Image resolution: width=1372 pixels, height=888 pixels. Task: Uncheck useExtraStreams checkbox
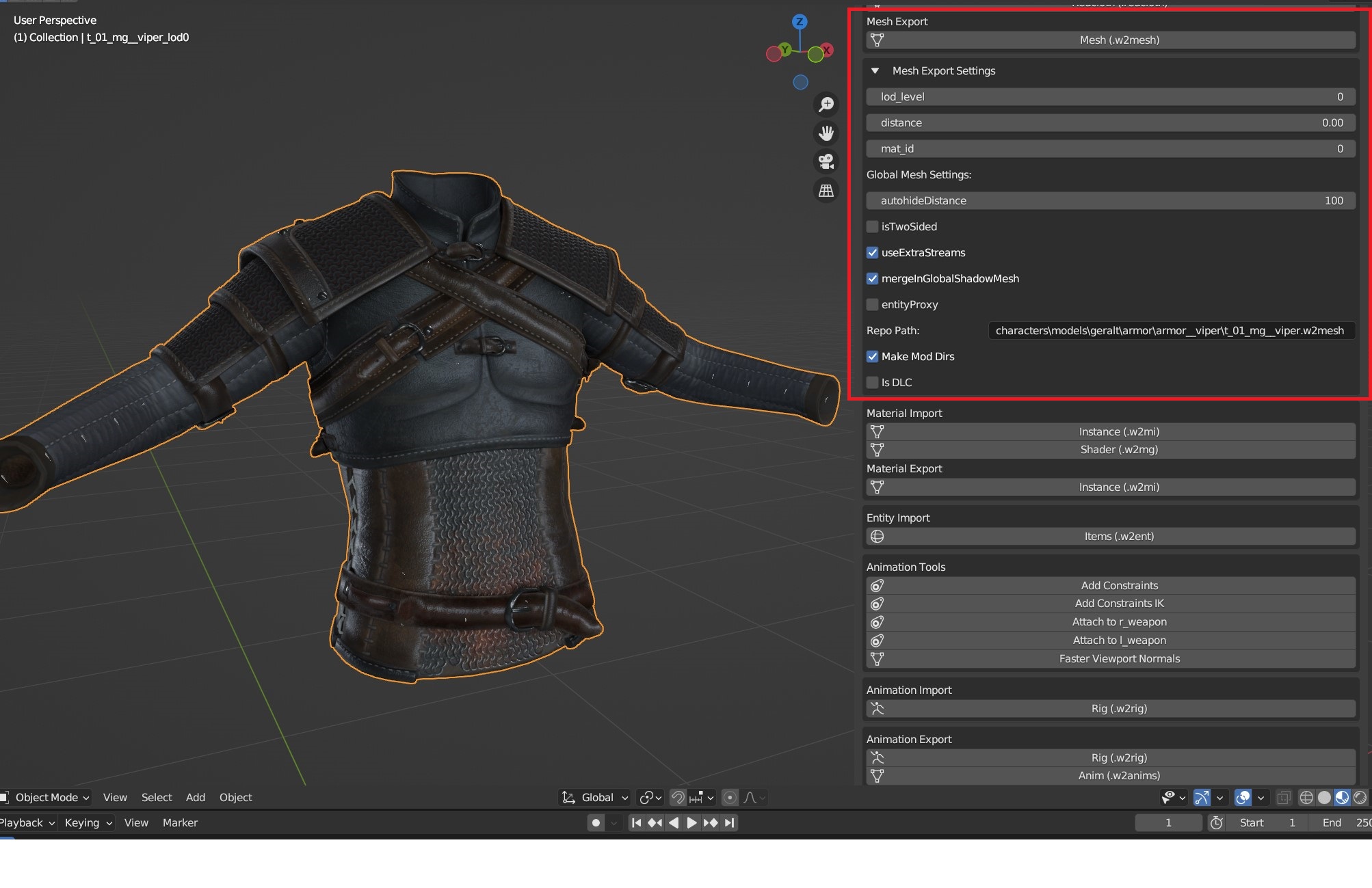tap(872, 253)
